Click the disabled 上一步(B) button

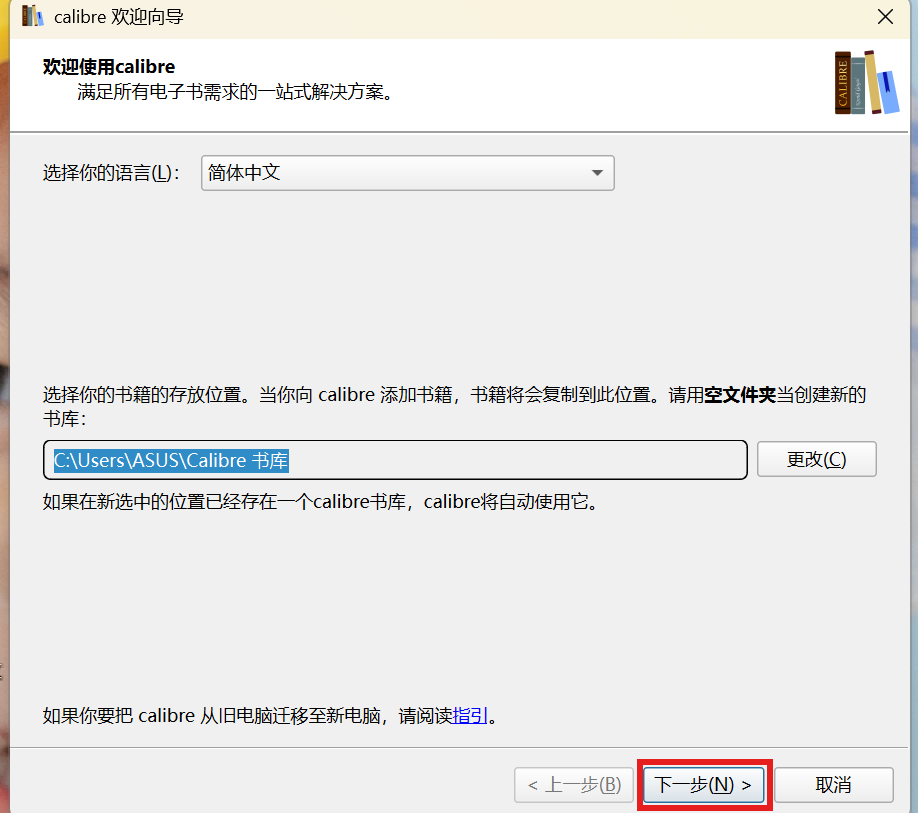(574, 784)
